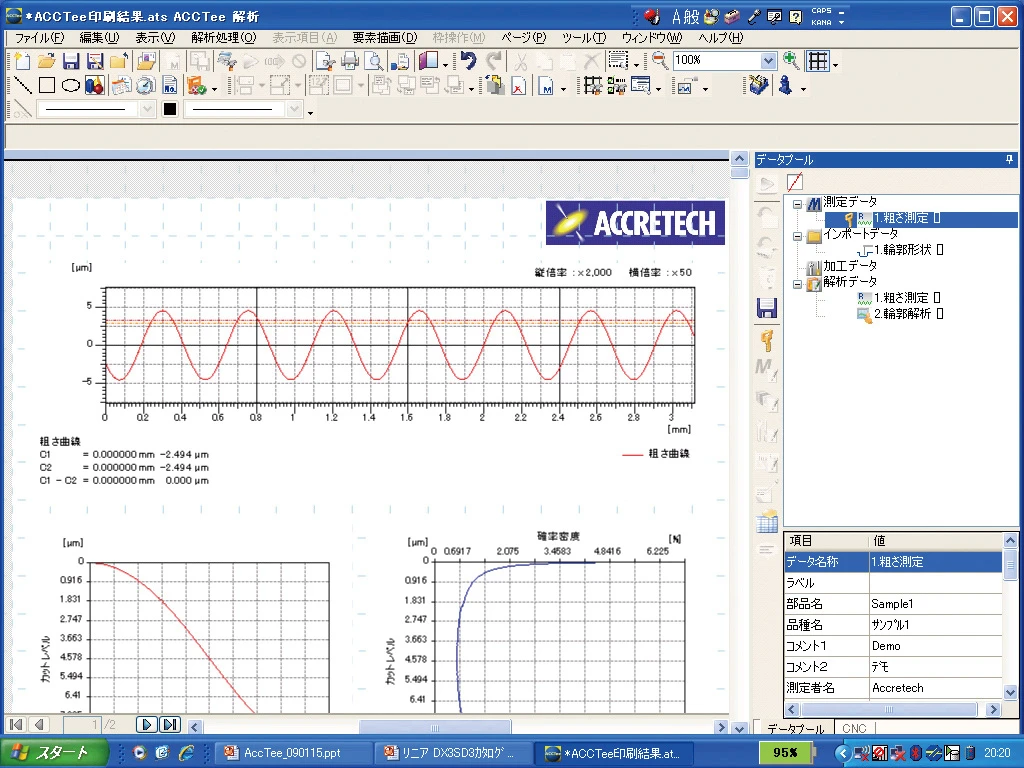Open the 編集(U) menu
The image size is (1024, 768).
click(x=99, y=38)
